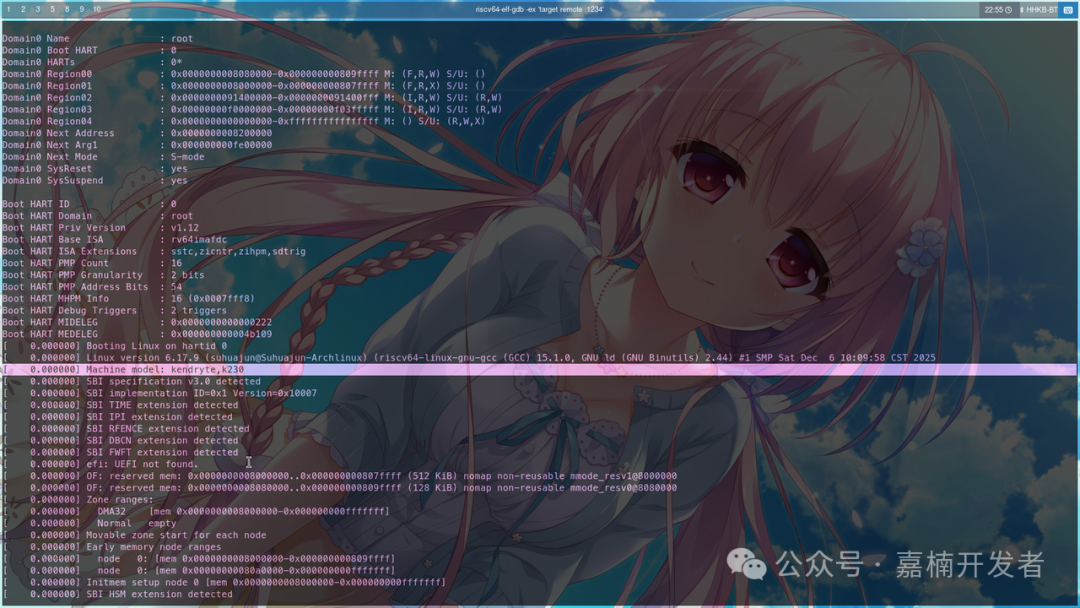Click 'Domain0 Next Arg1' value 0x00000000fe00000
Screen dimensions: 1080x608
pyautogui.click(x=221, y=145)
